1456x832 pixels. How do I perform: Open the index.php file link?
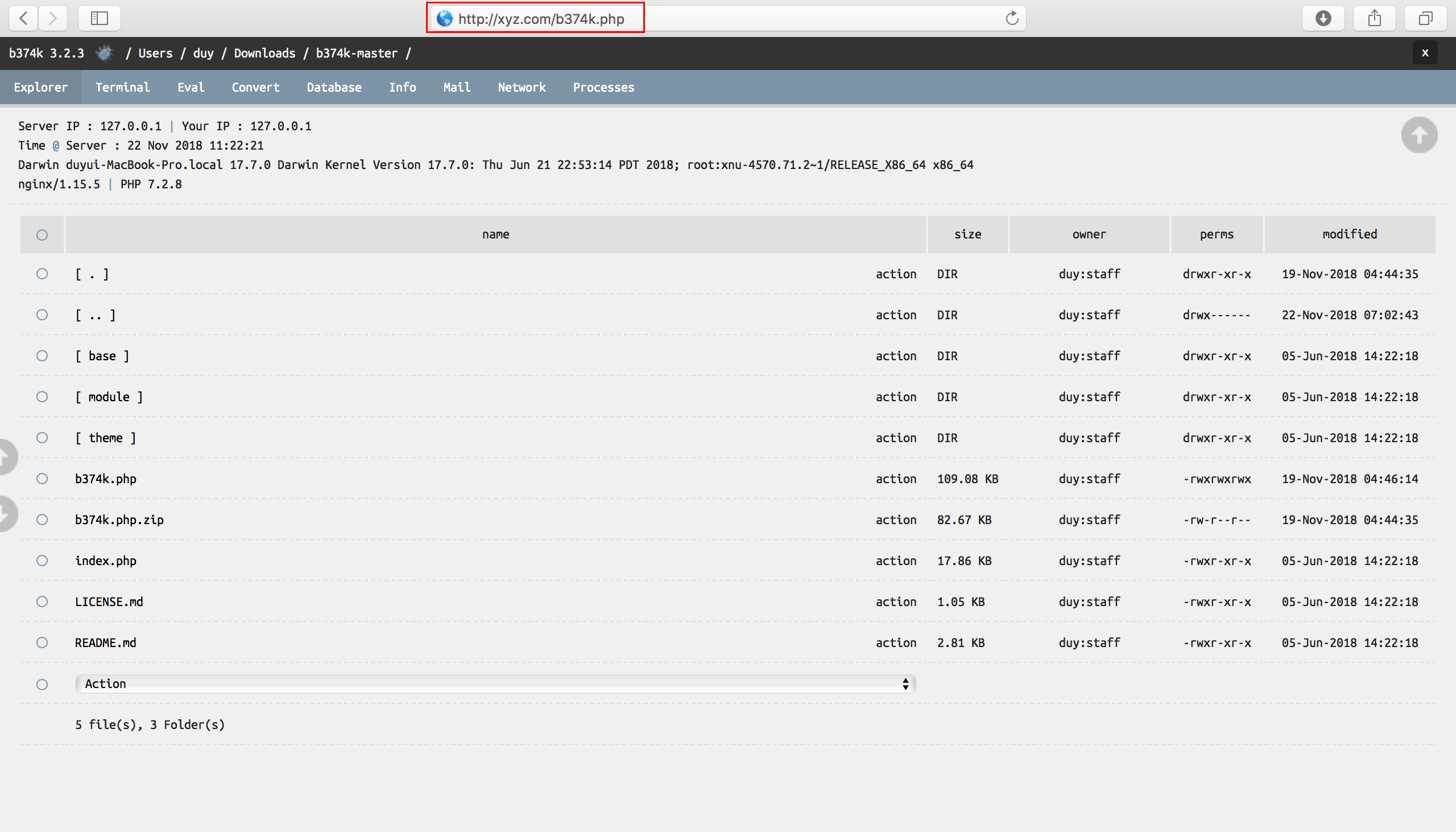click(106, 561)
